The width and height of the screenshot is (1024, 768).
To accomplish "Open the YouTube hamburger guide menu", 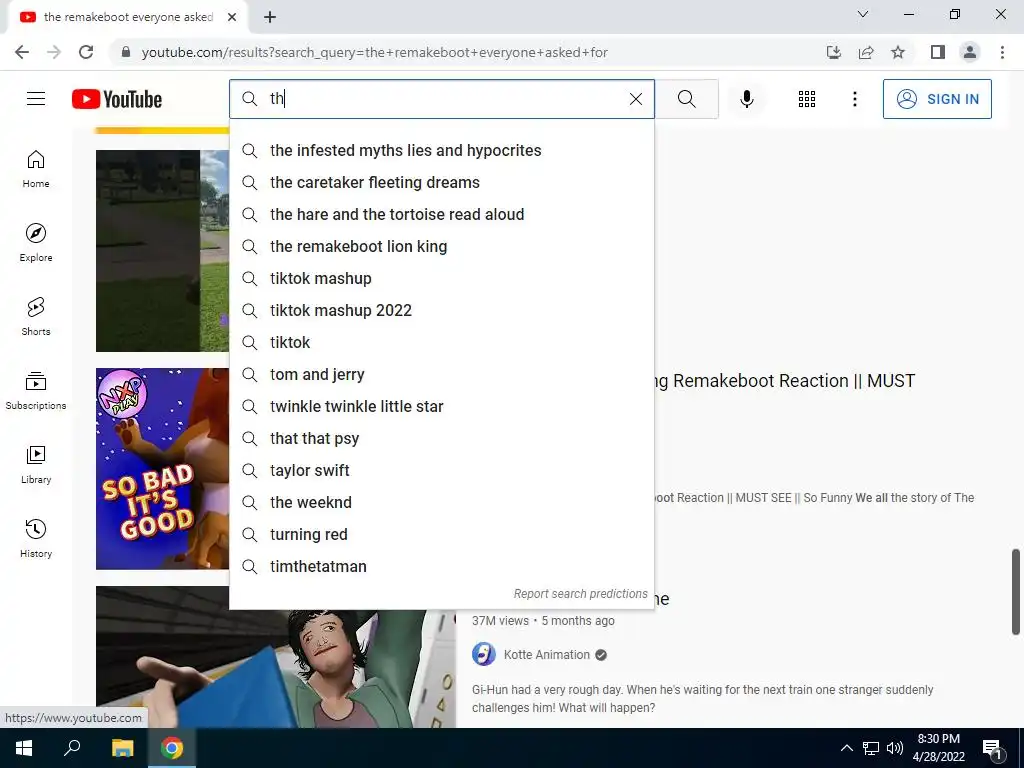I will tap(36, 99).
